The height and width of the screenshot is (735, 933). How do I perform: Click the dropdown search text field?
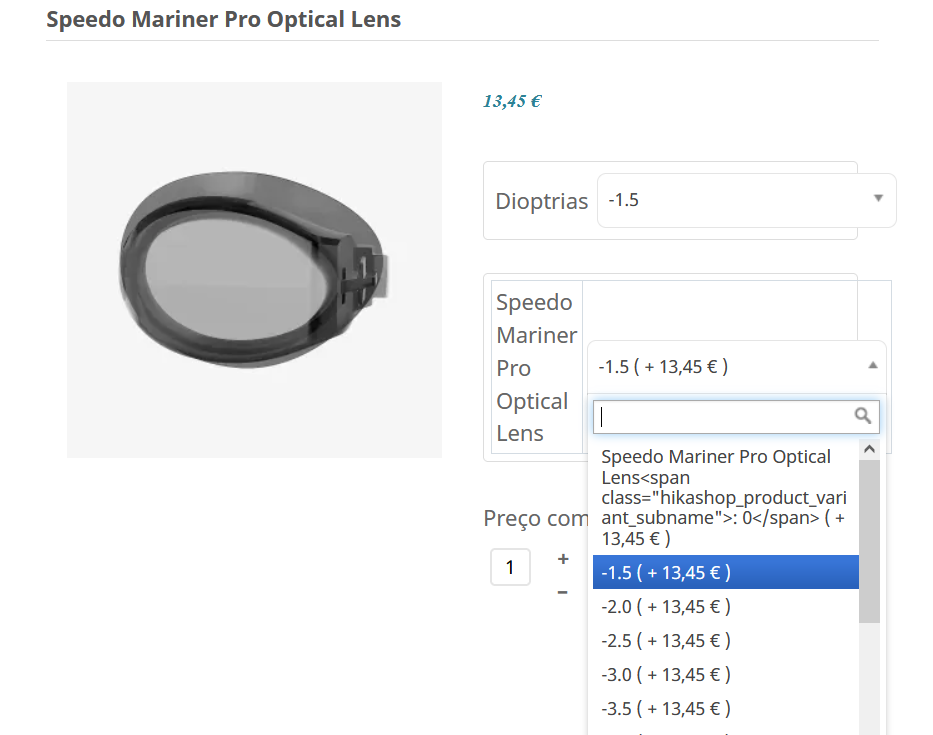pos(736,417)
